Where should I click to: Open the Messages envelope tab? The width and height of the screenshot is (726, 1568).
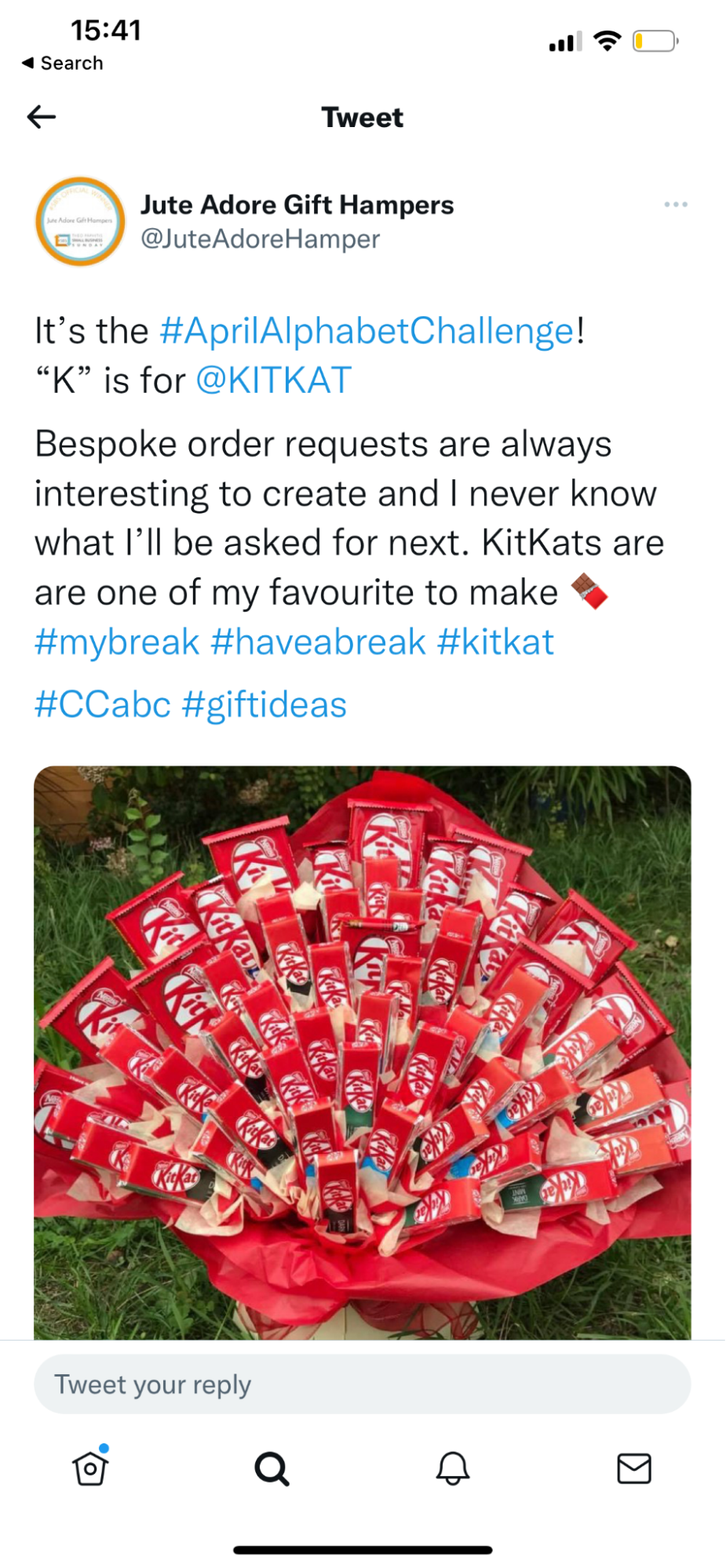(x=634, y=1468)
